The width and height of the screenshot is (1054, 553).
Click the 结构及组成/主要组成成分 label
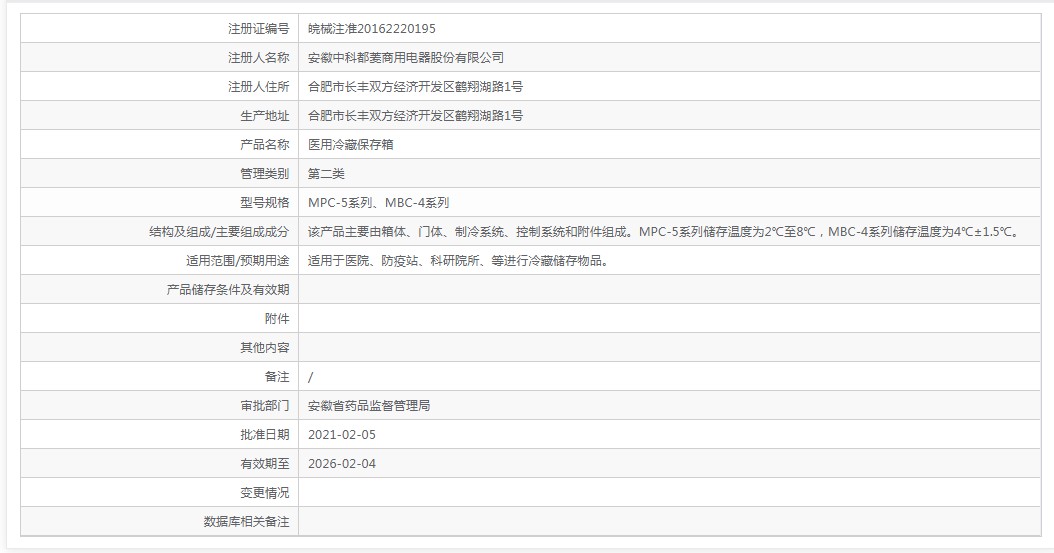coord(218,232)
